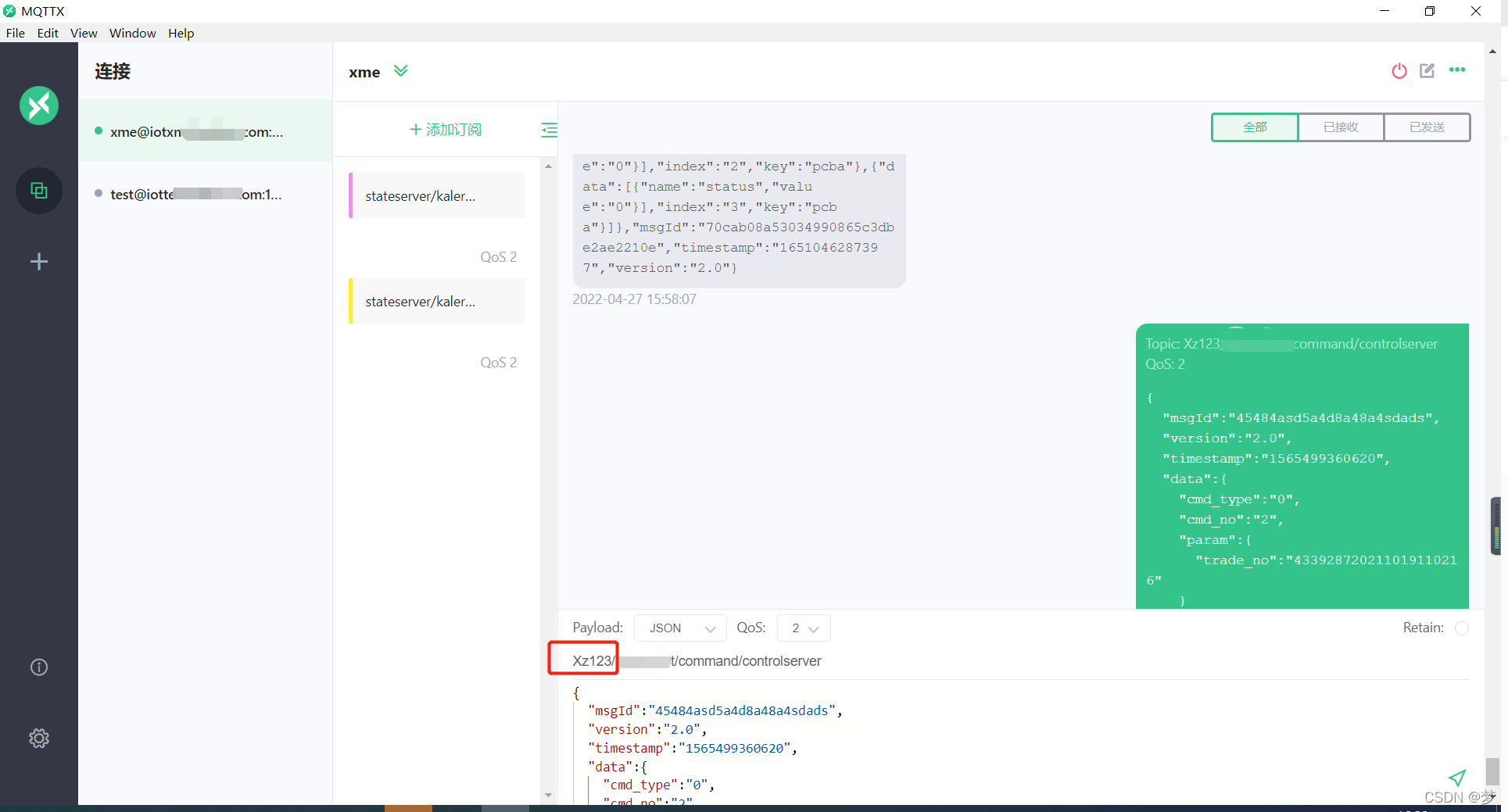Click the Topic line in the sent message
1508x812 pixels.
(1291, 344)
